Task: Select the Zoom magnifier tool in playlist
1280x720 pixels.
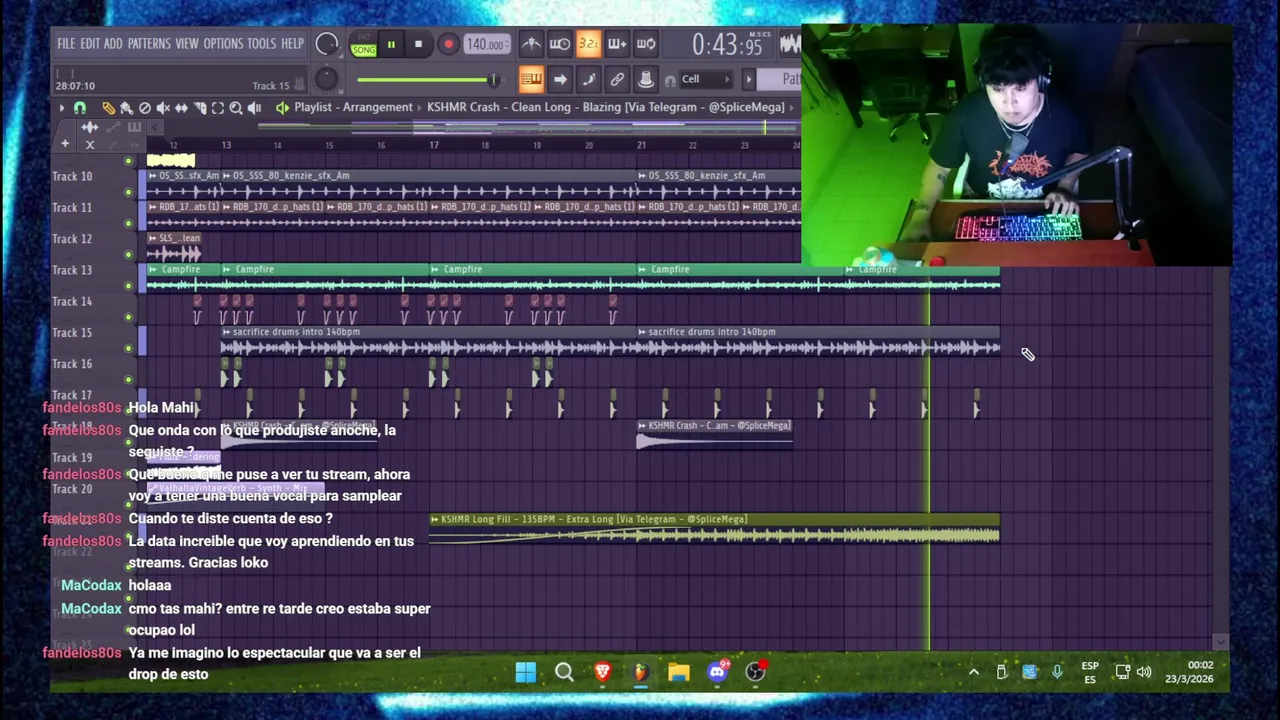Action: 236,108
